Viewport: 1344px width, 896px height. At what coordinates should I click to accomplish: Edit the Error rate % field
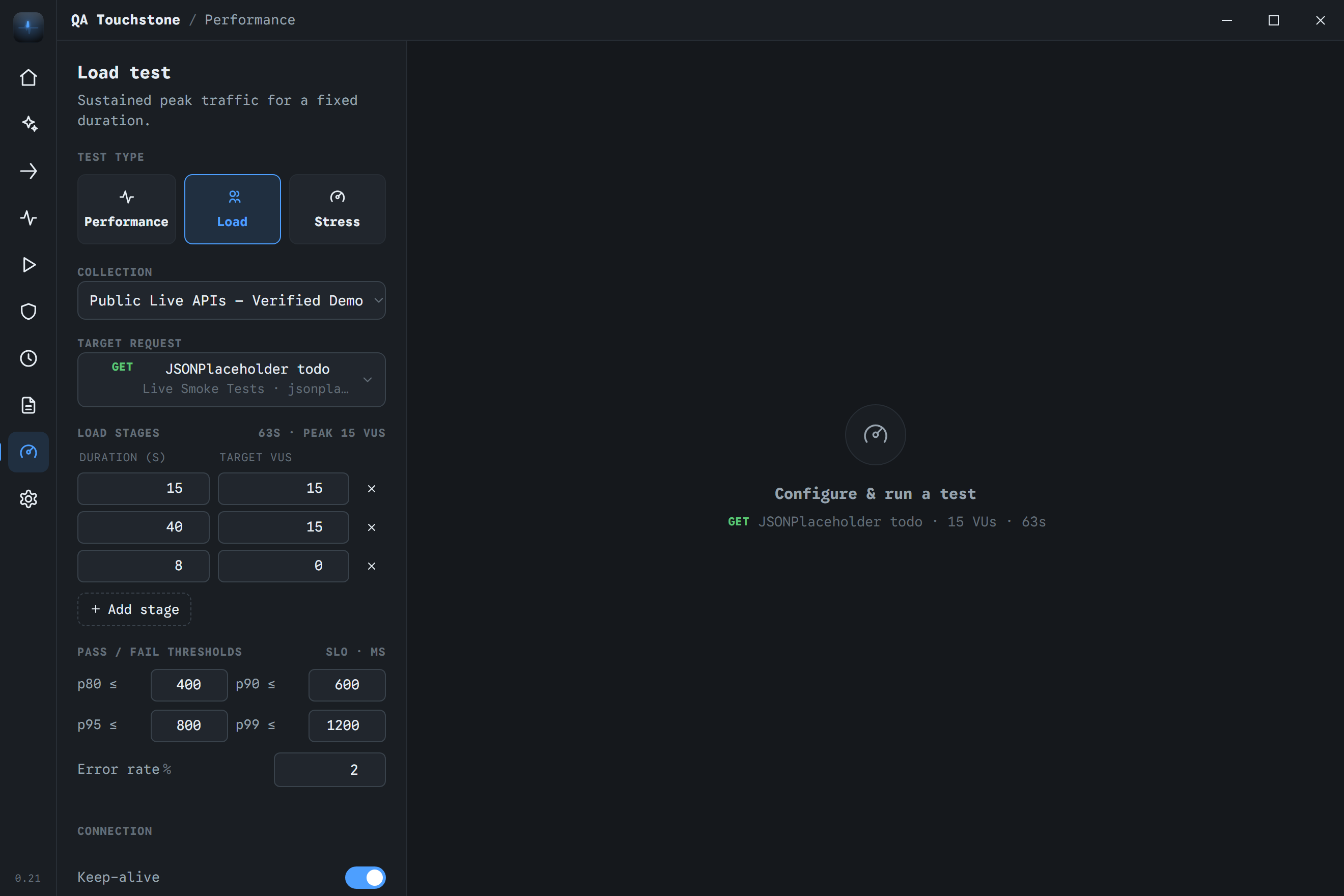pyautogui.click(x=330, y=770)
